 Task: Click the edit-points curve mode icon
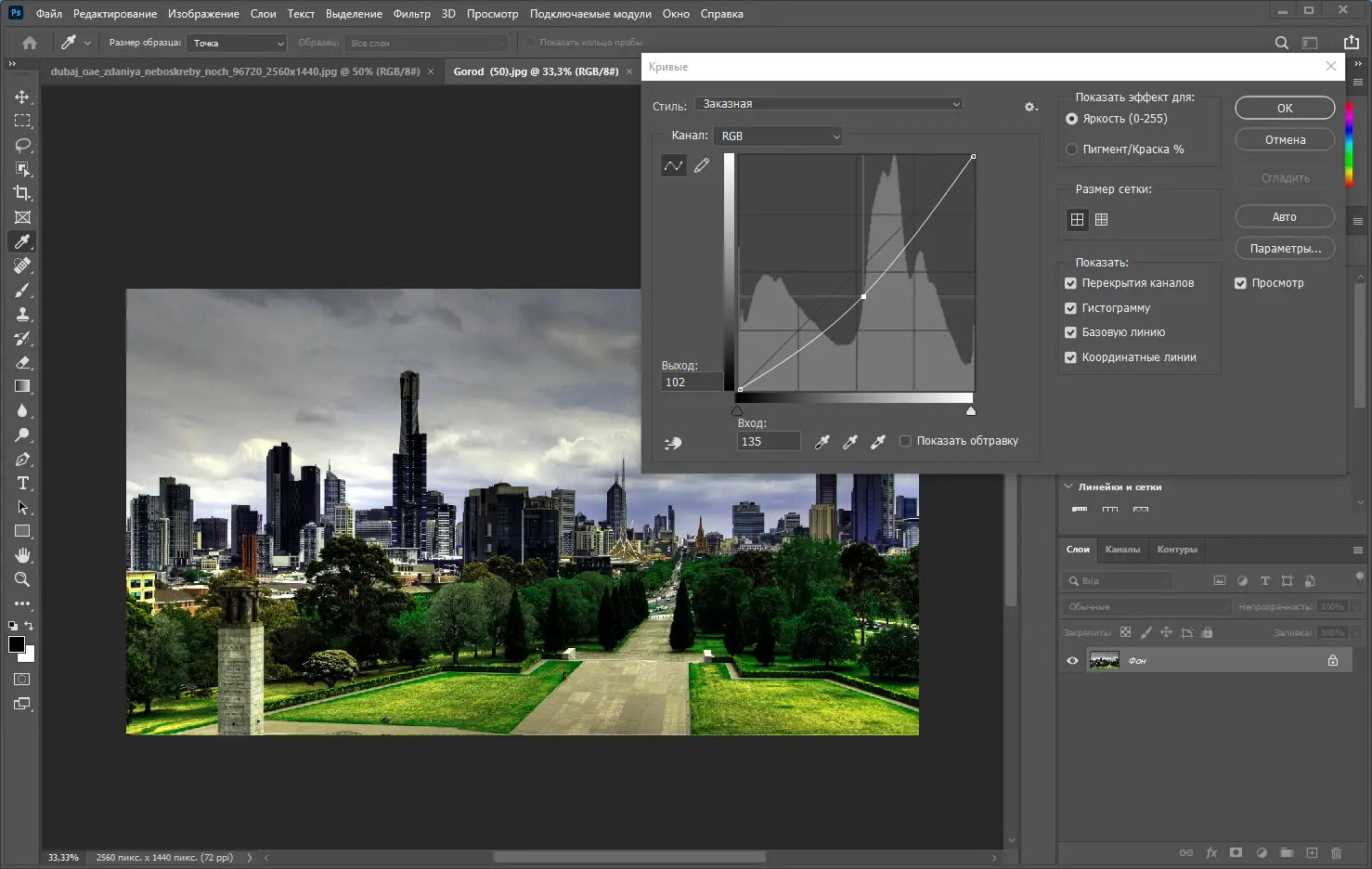673,165
